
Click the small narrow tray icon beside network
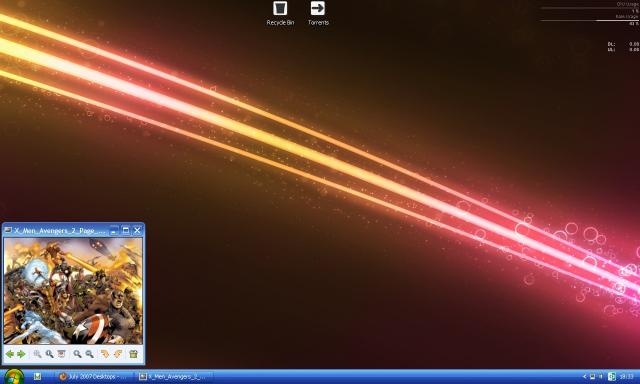[x=601, y=377]
